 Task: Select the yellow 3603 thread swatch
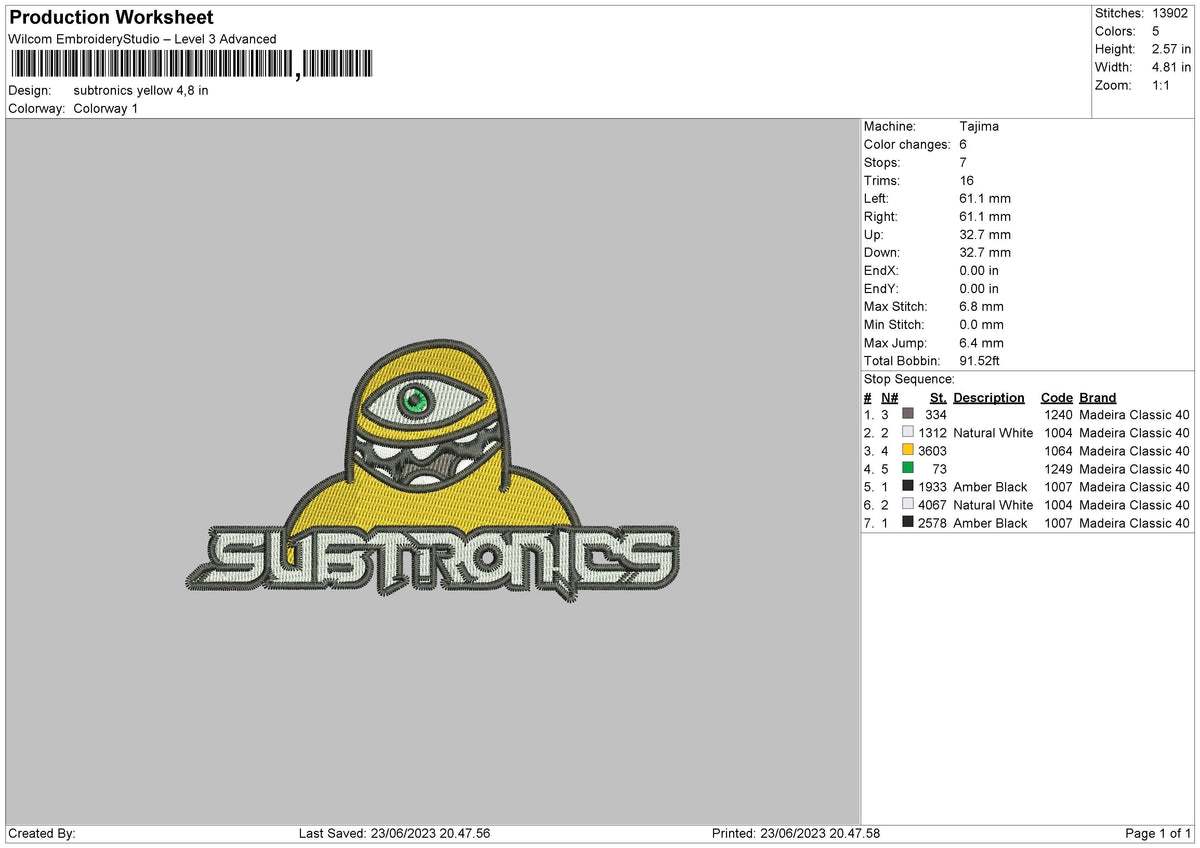[908, 451]
